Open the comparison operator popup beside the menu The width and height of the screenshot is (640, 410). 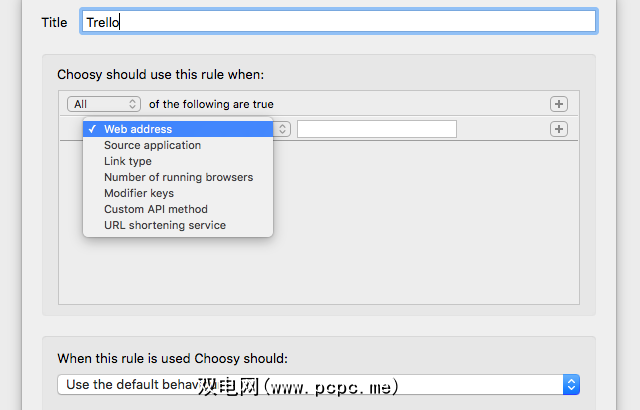(283, 129)
